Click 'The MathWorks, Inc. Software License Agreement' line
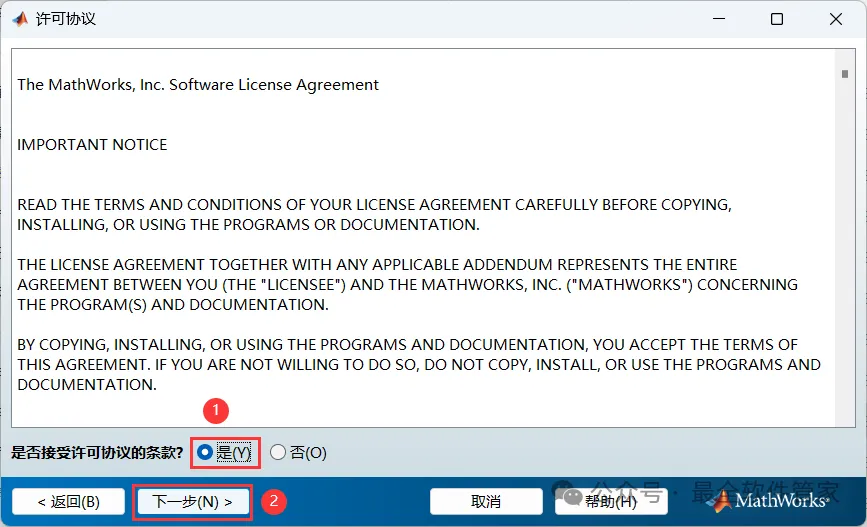 pyautogui.click(x=198, y=85)
